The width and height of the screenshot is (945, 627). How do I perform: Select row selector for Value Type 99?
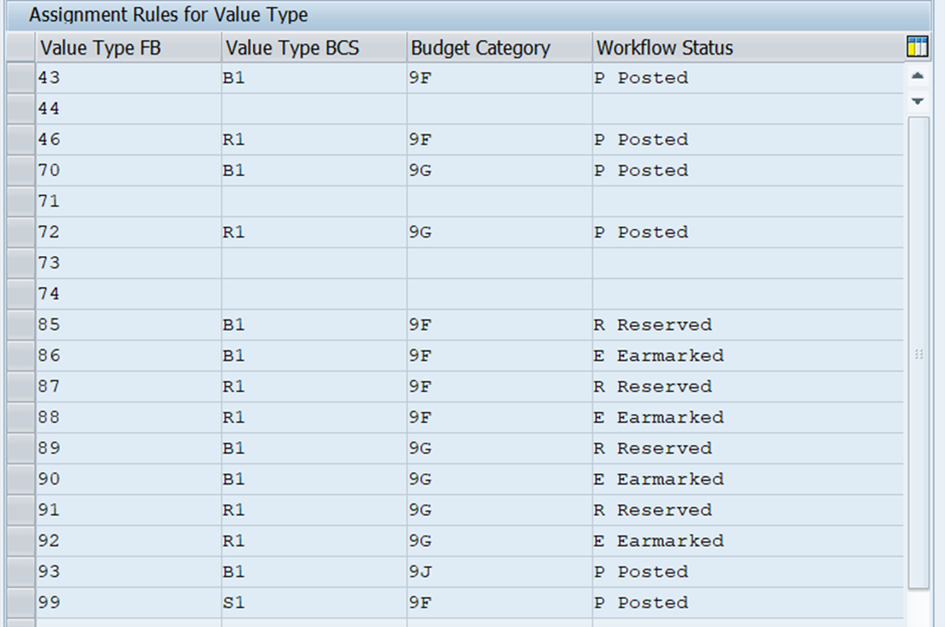pos(20,603)
